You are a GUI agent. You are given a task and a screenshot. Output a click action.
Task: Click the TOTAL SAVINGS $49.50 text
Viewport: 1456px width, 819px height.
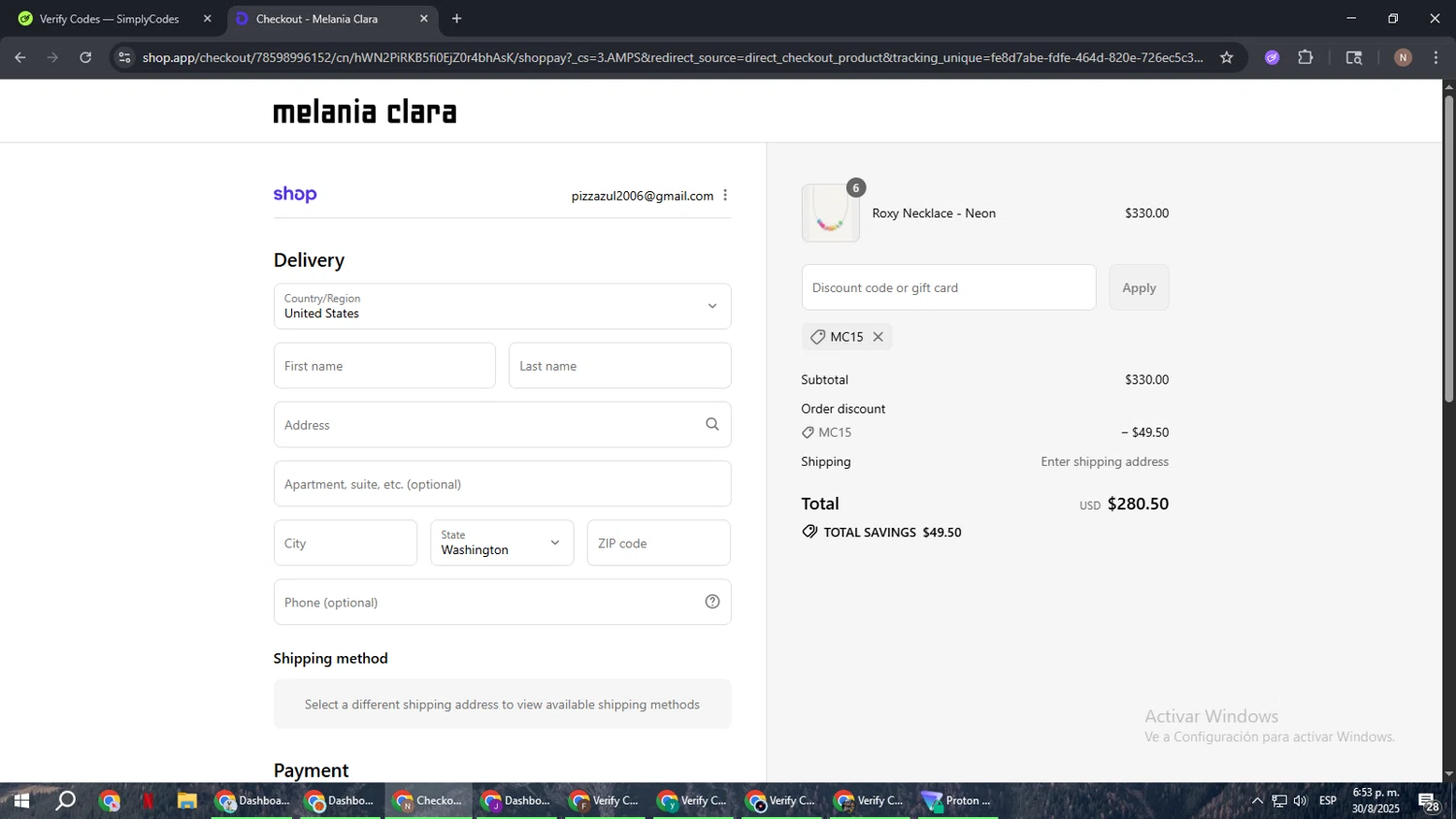[x=892, y=532]
